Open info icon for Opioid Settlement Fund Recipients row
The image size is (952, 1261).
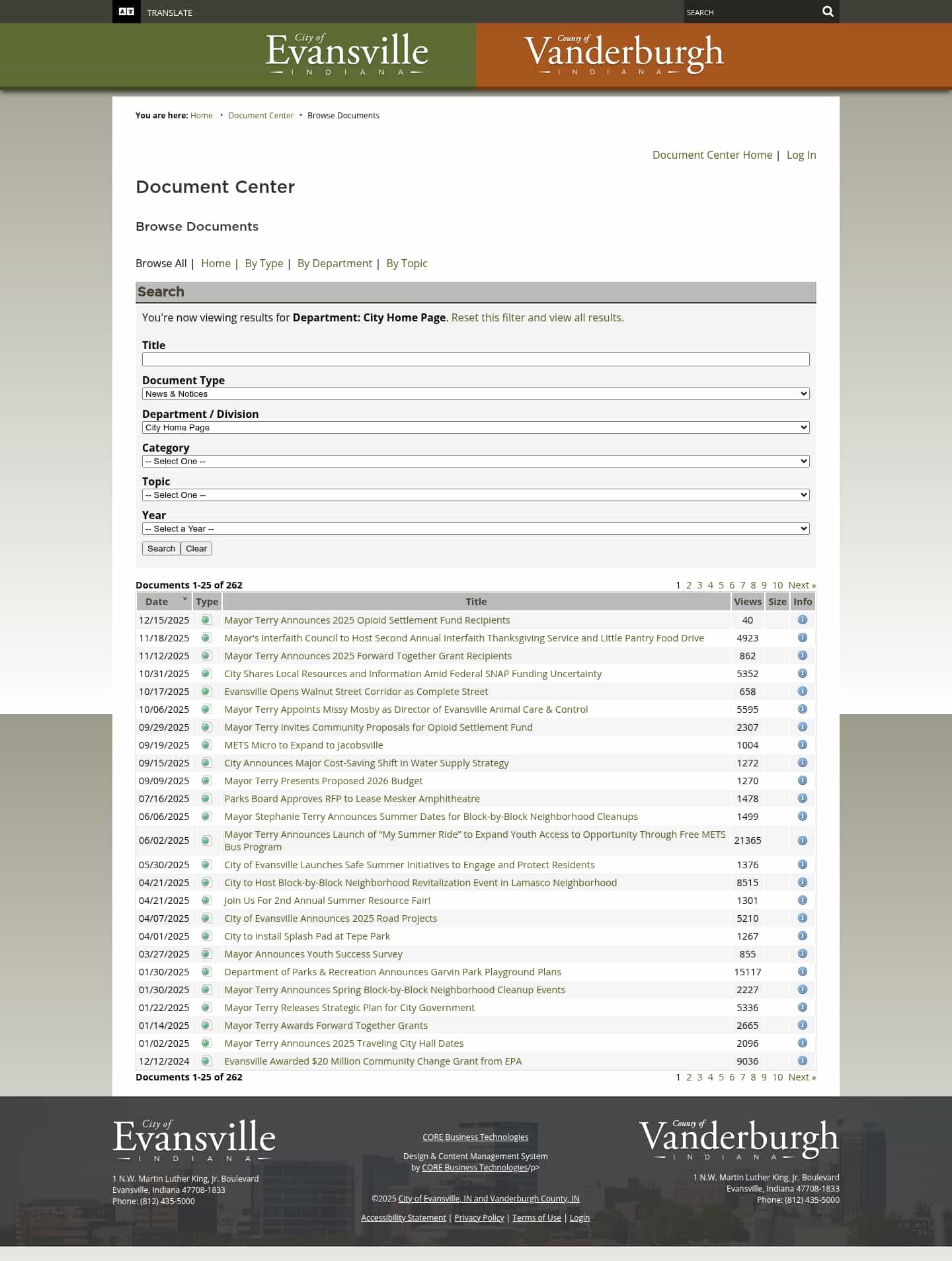click(x=803, y=620)
